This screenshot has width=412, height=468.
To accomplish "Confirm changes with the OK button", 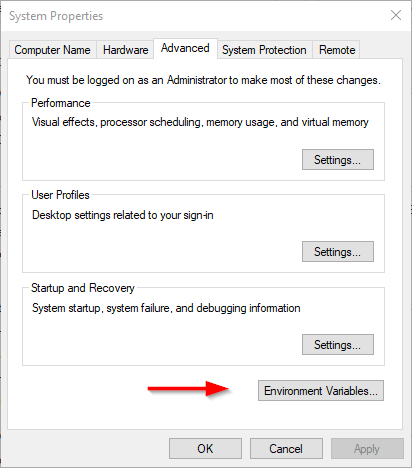I will [x=205, y=449].
